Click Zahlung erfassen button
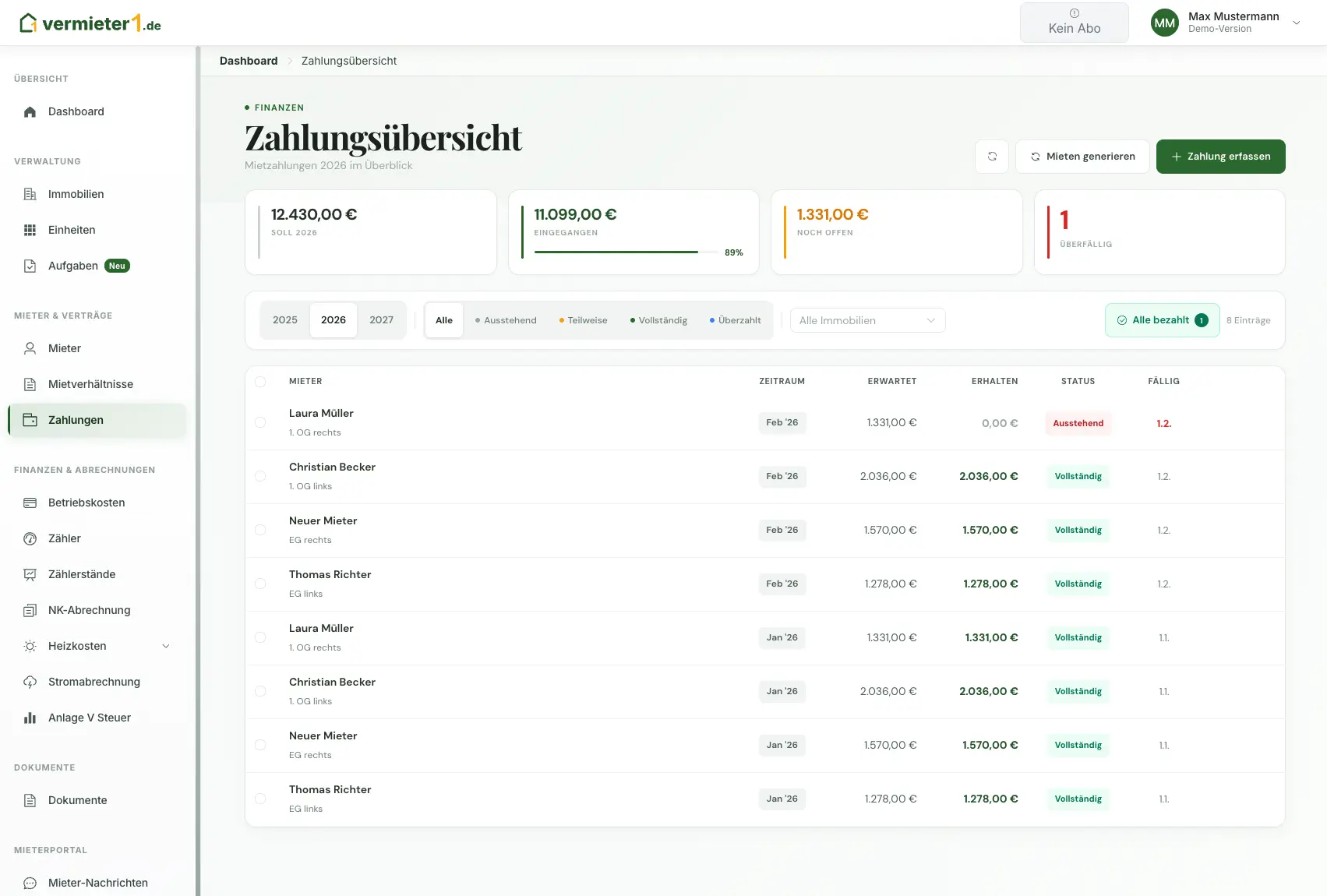The width and height of the screenshot is (1327, 896). [x=1220, y=157]
